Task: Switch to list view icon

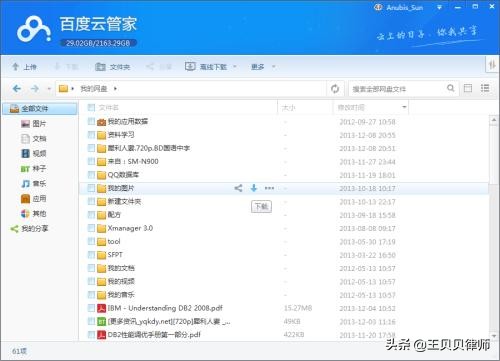Action: 485,88
